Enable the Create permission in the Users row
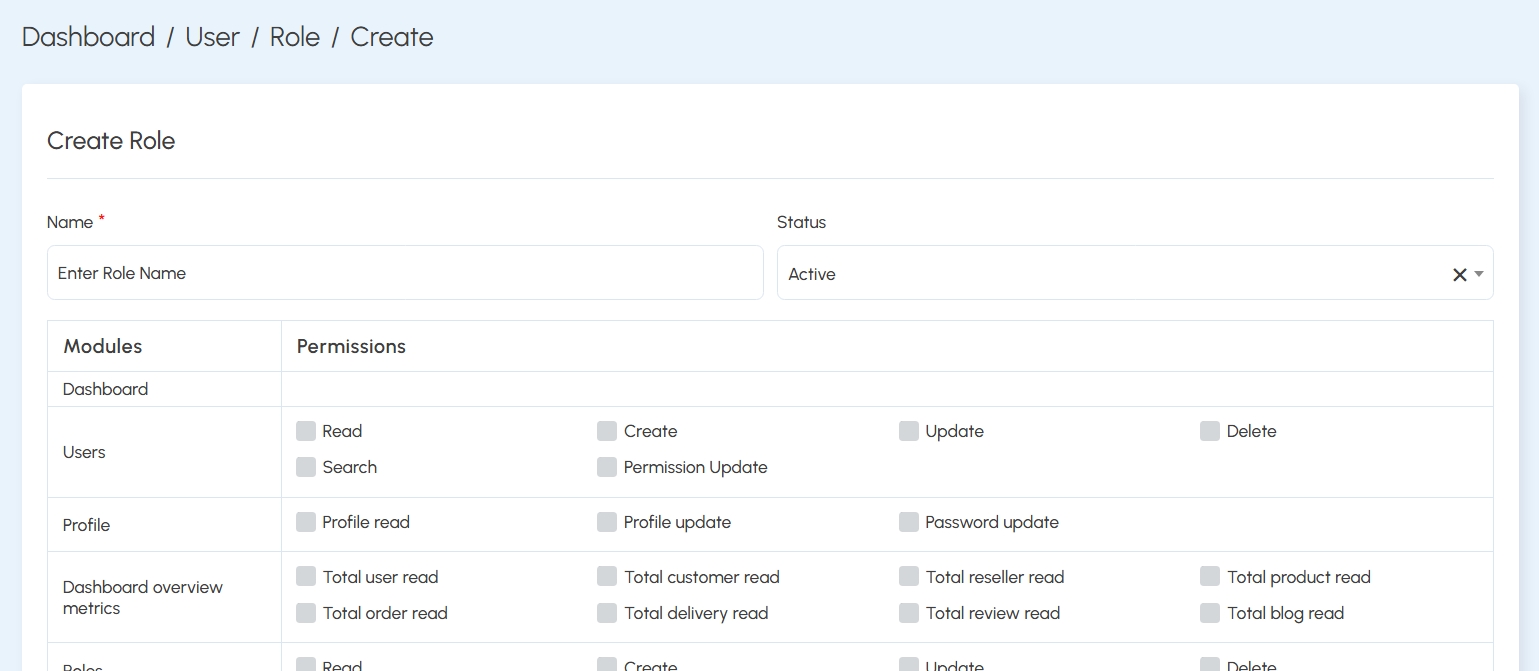 point(607,431)
